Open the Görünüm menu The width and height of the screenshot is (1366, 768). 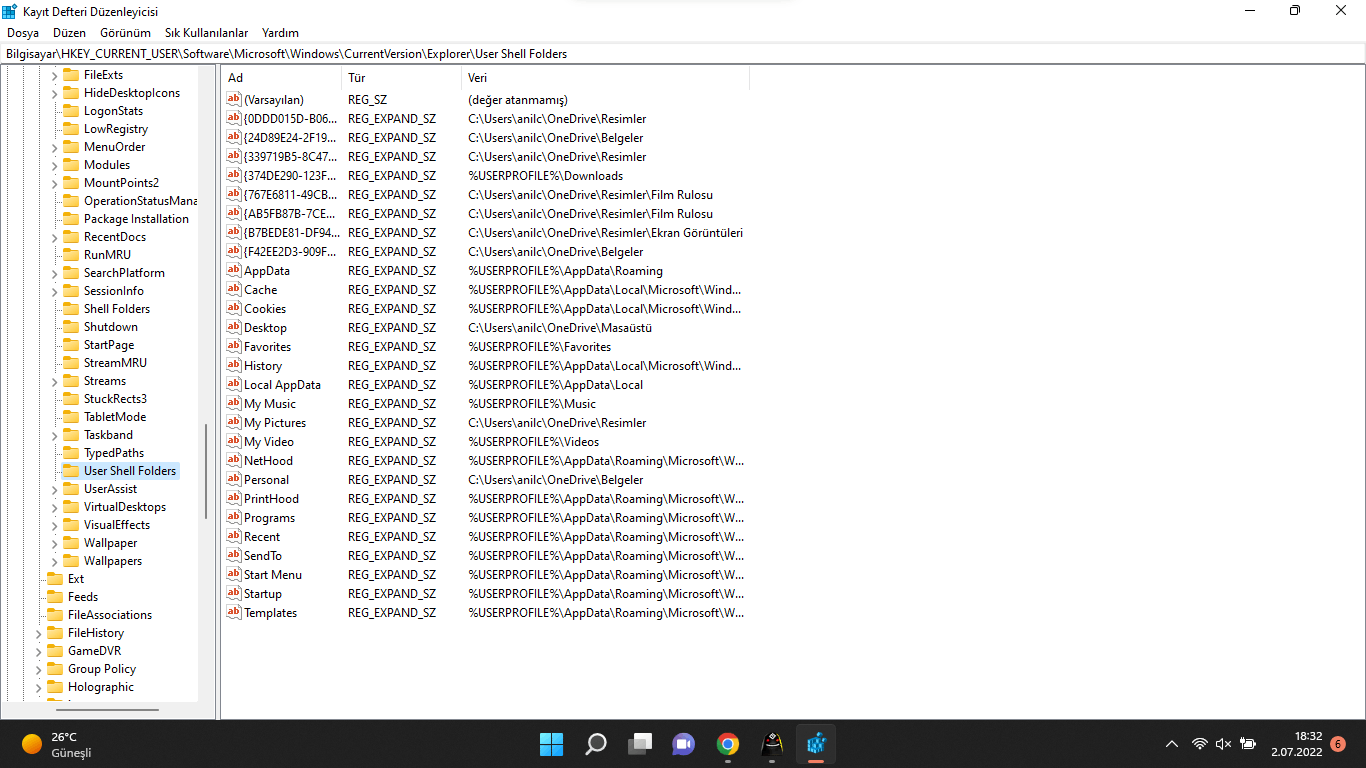(125, 33)
